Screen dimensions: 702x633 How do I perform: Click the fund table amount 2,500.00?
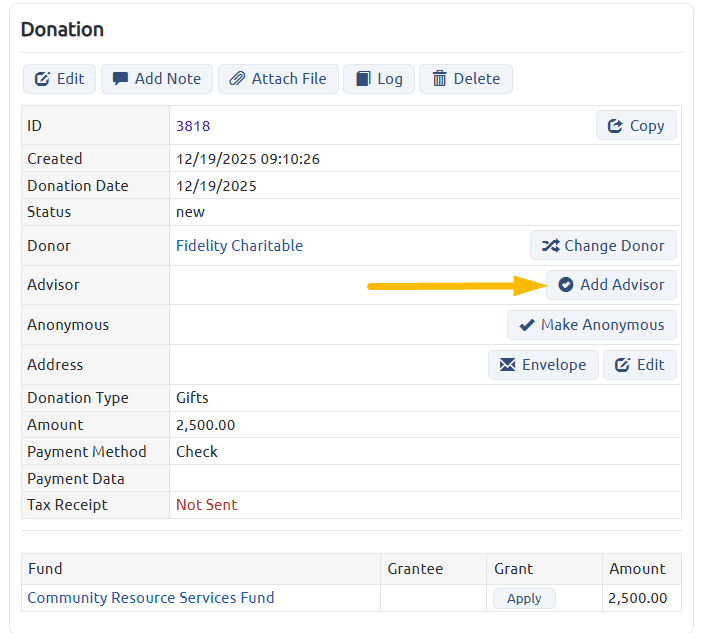(638, 598)
